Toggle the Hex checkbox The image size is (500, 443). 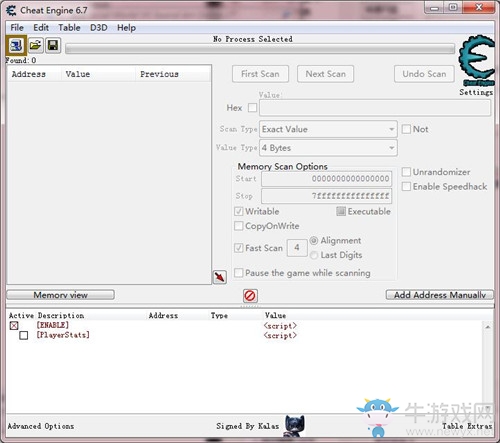[252, 108]
